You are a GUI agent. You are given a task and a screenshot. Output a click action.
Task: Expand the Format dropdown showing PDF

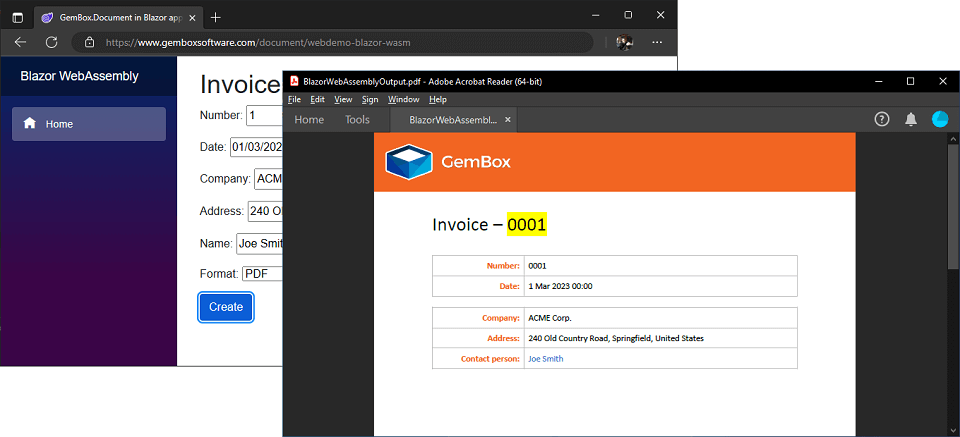point(263,273)
